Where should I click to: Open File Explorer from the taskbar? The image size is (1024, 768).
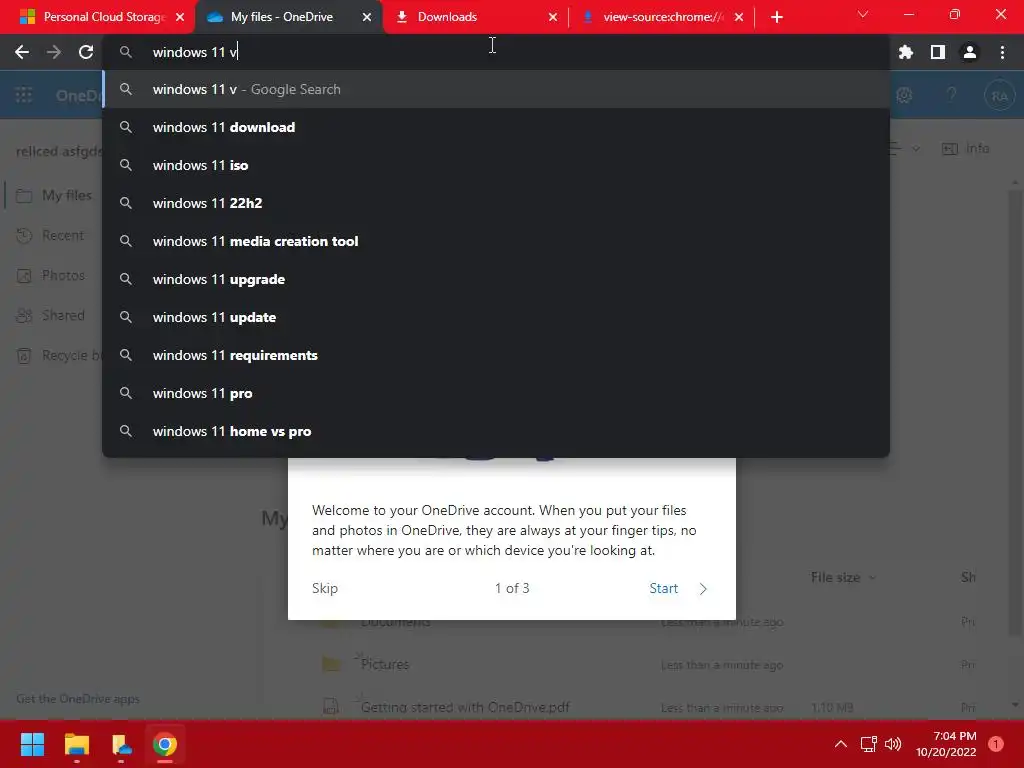[x=76, y=744]
